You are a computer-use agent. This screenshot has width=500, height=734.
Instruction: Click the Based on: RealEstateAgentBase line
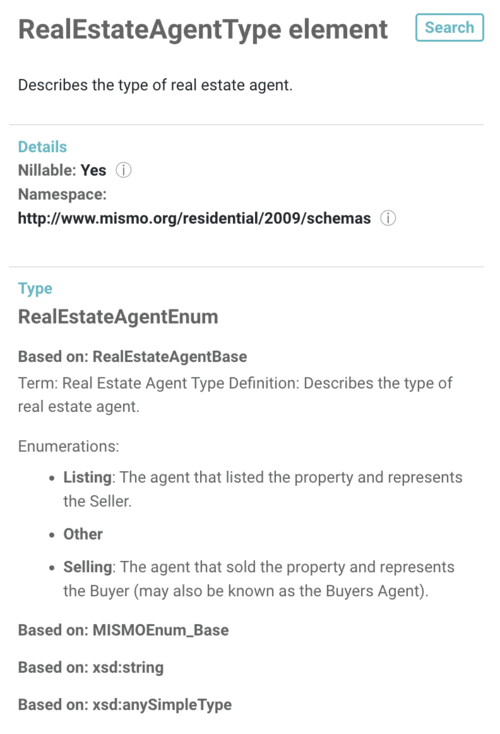[132, 357]
